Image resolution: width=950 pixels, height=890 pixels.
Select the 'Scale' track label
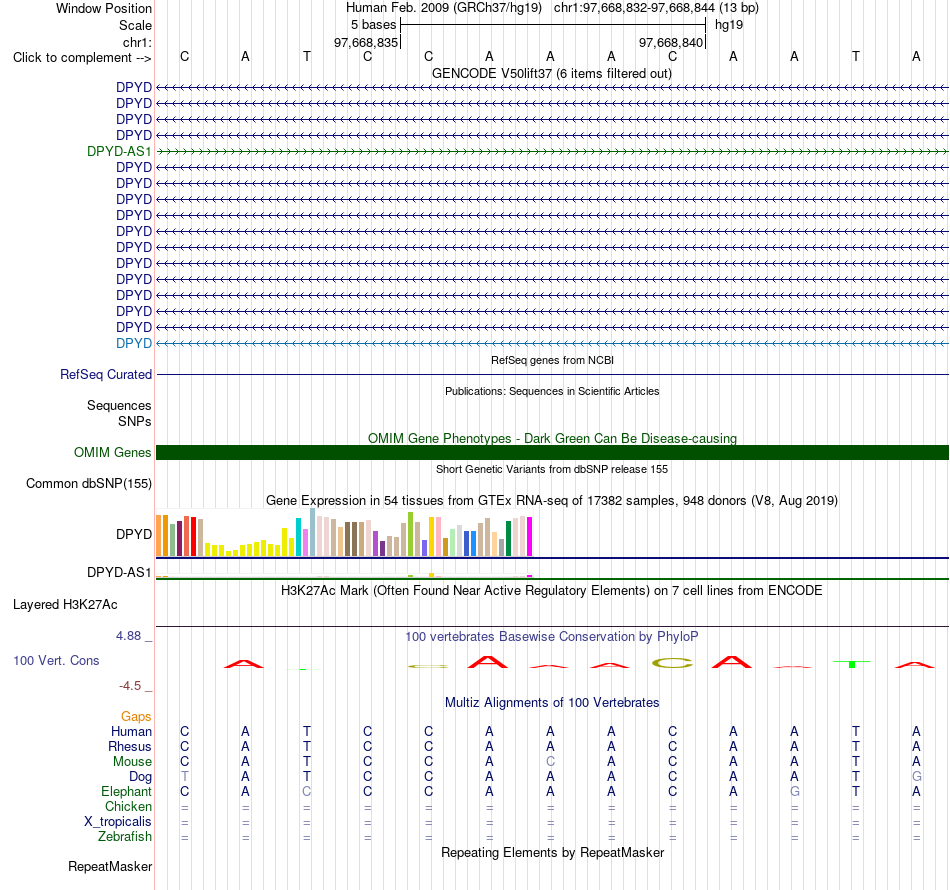135,25
